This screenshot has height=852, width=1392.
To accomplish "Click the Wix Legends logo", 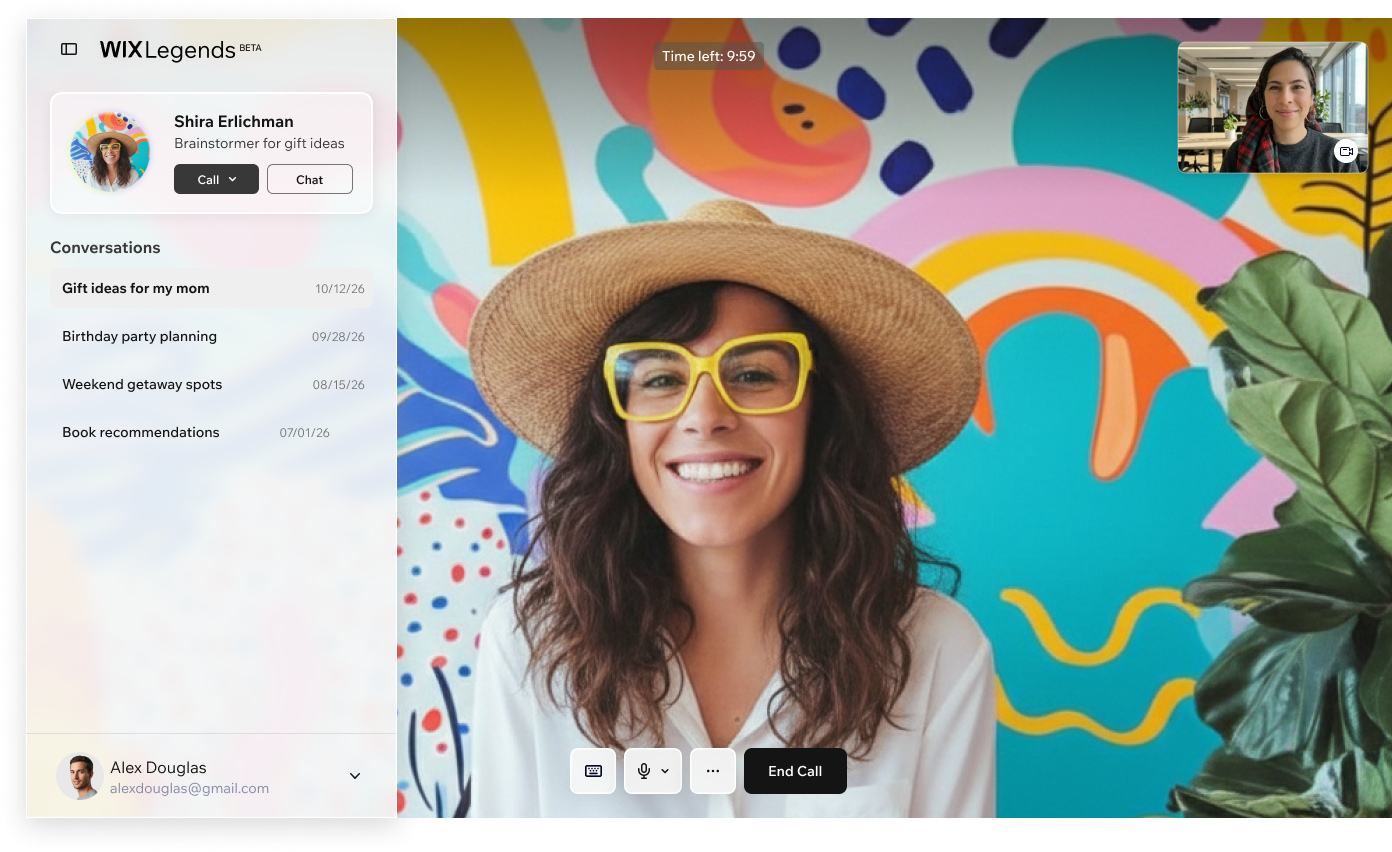I will pos(167,49).
